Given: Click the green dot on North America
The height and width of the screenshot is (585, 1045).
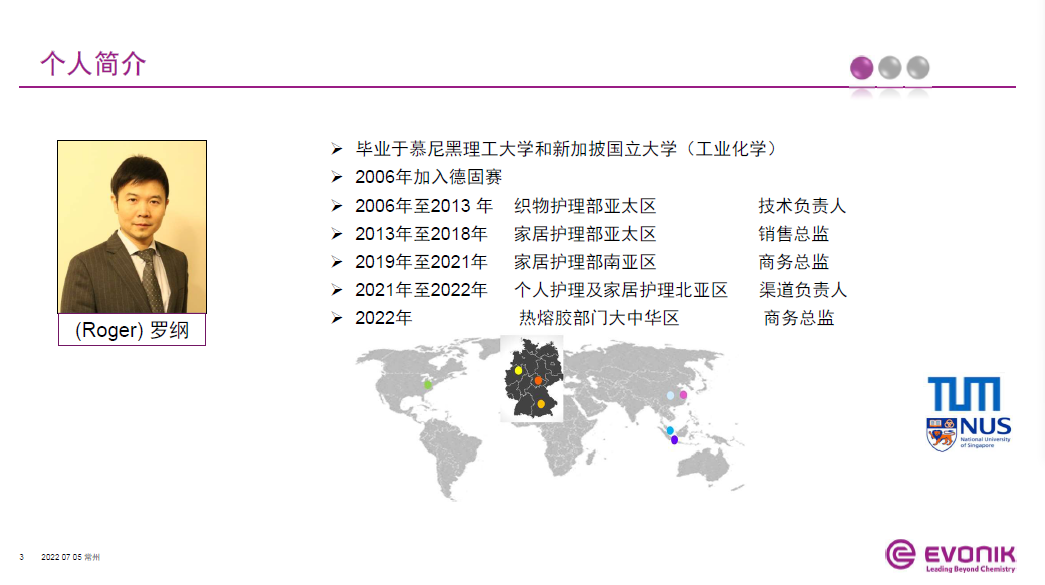Looking at the screenshot, I should (428, 384).
